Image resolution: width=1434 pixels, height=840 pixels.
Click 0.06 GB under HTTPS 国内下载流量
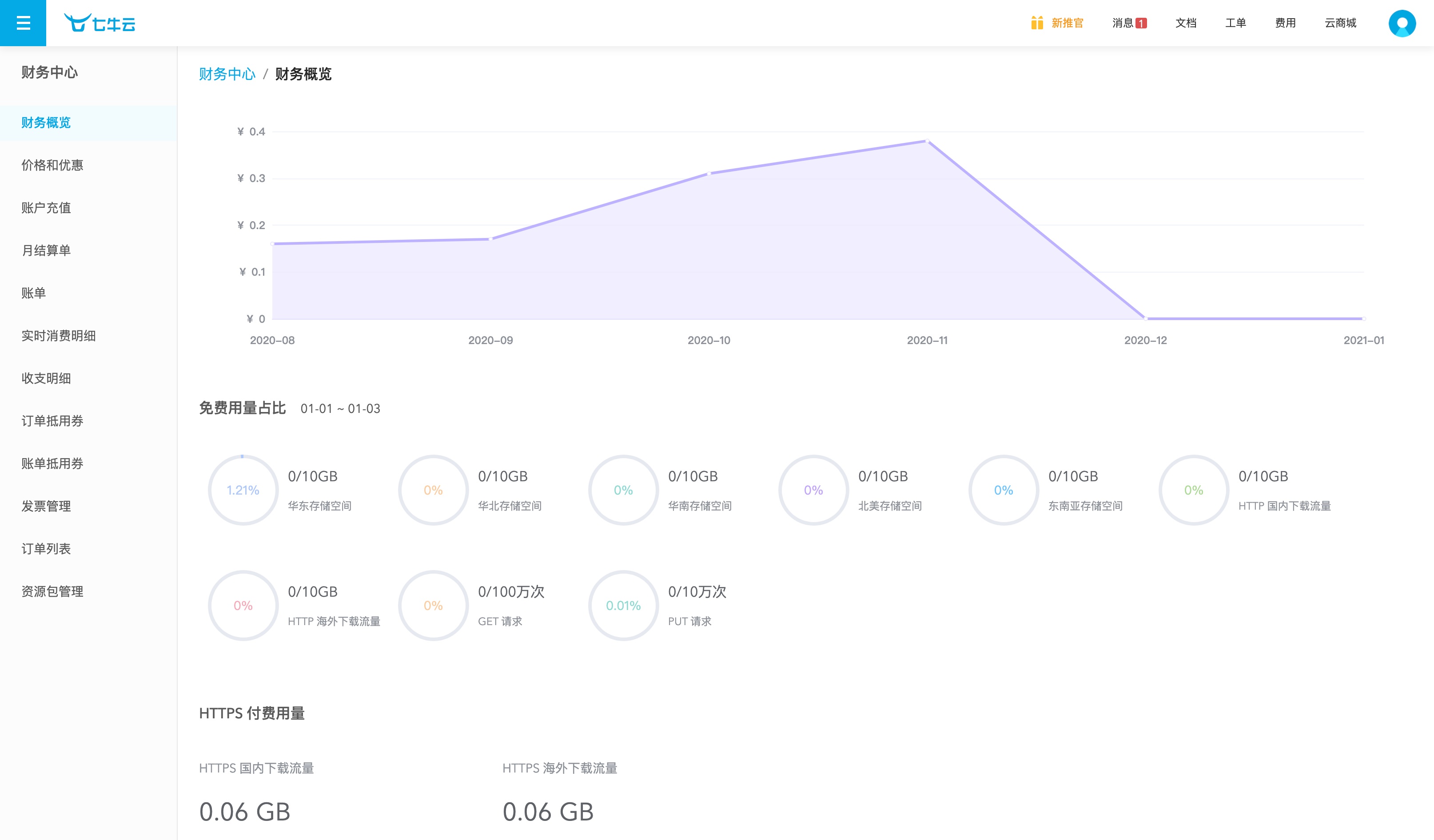(245, 812)
